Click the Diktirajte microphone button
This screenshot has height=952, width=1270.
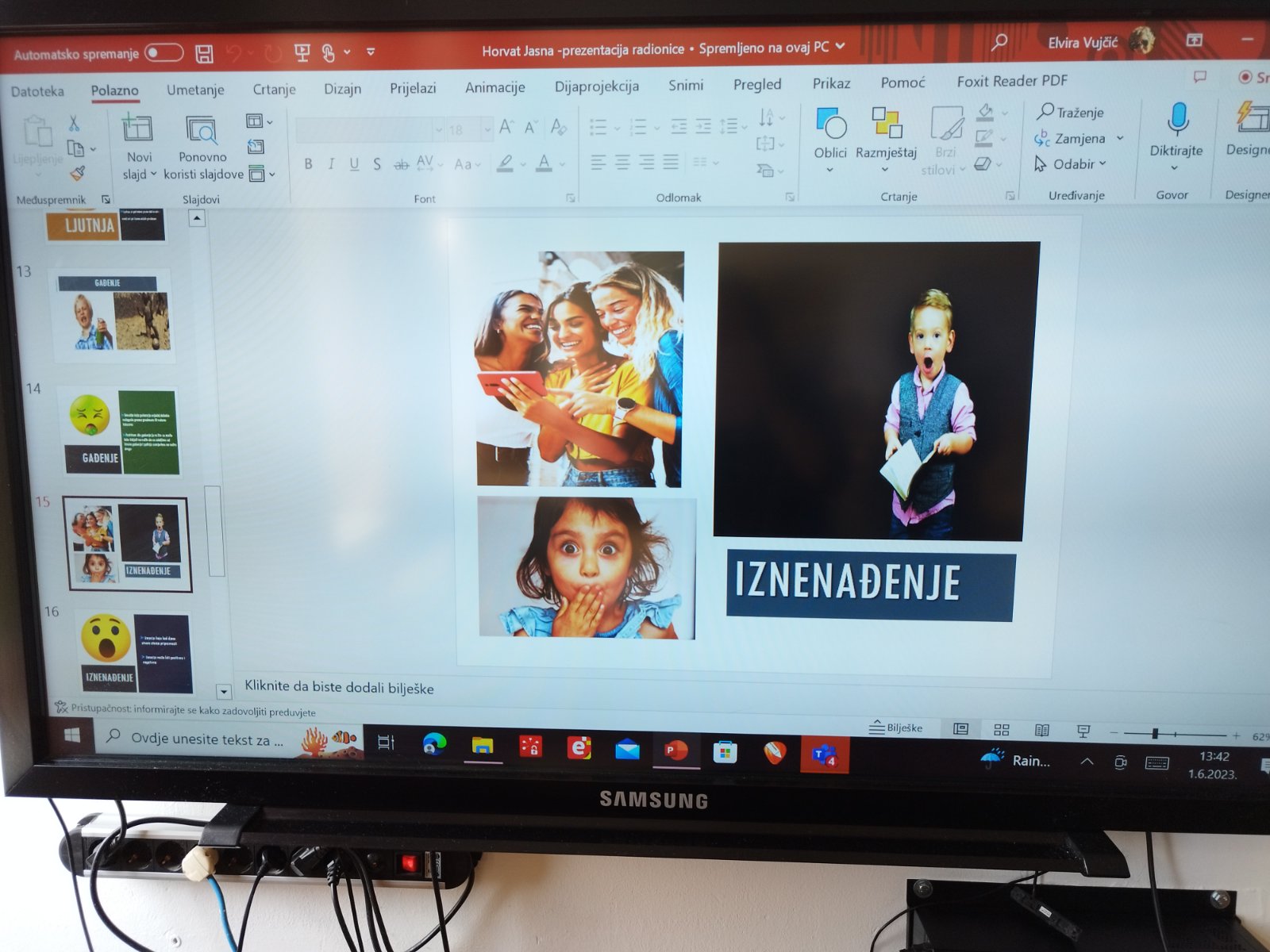pos(1176,135)
